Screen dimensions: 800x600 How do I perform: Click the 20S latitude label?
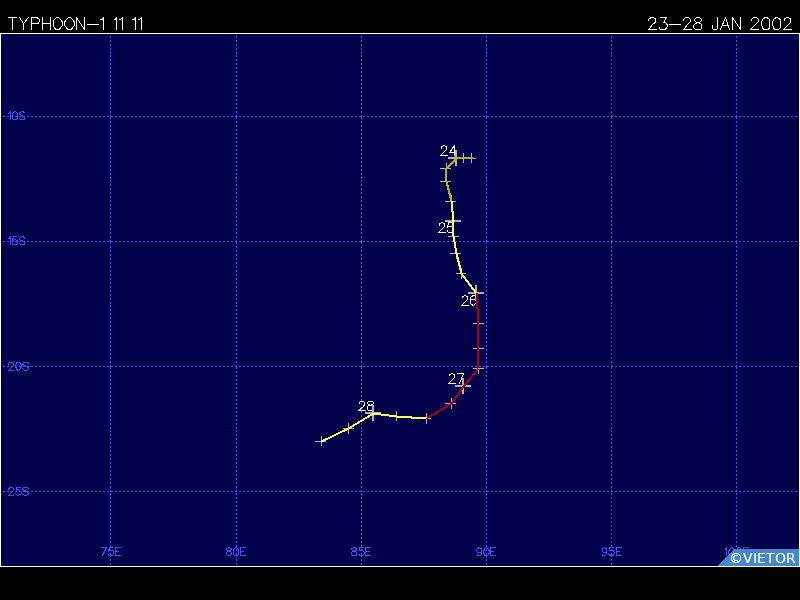tap(18, 366)
